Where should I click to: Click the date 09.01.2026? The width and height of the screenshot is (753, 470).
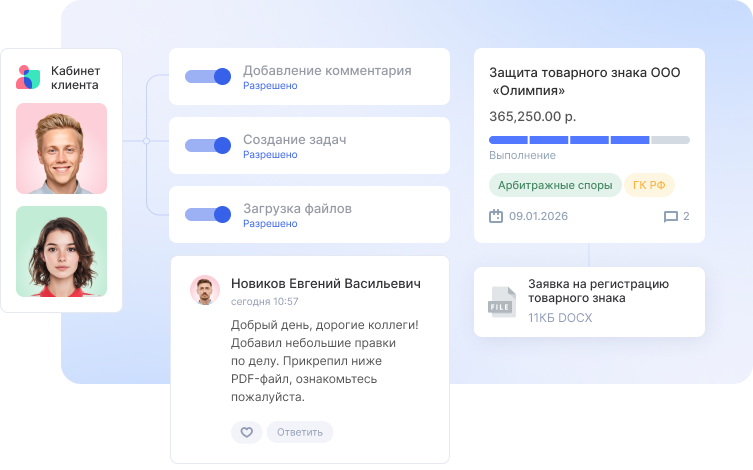click(538, 217)
